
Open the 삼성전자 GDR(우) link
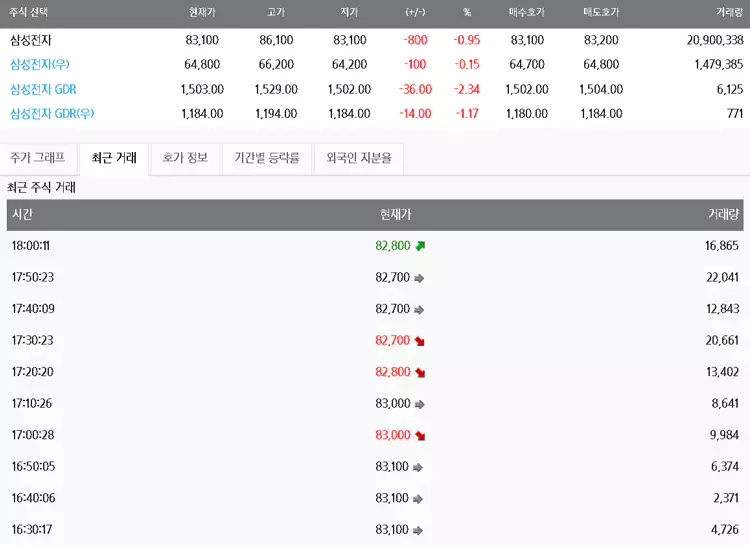point(52,114)
